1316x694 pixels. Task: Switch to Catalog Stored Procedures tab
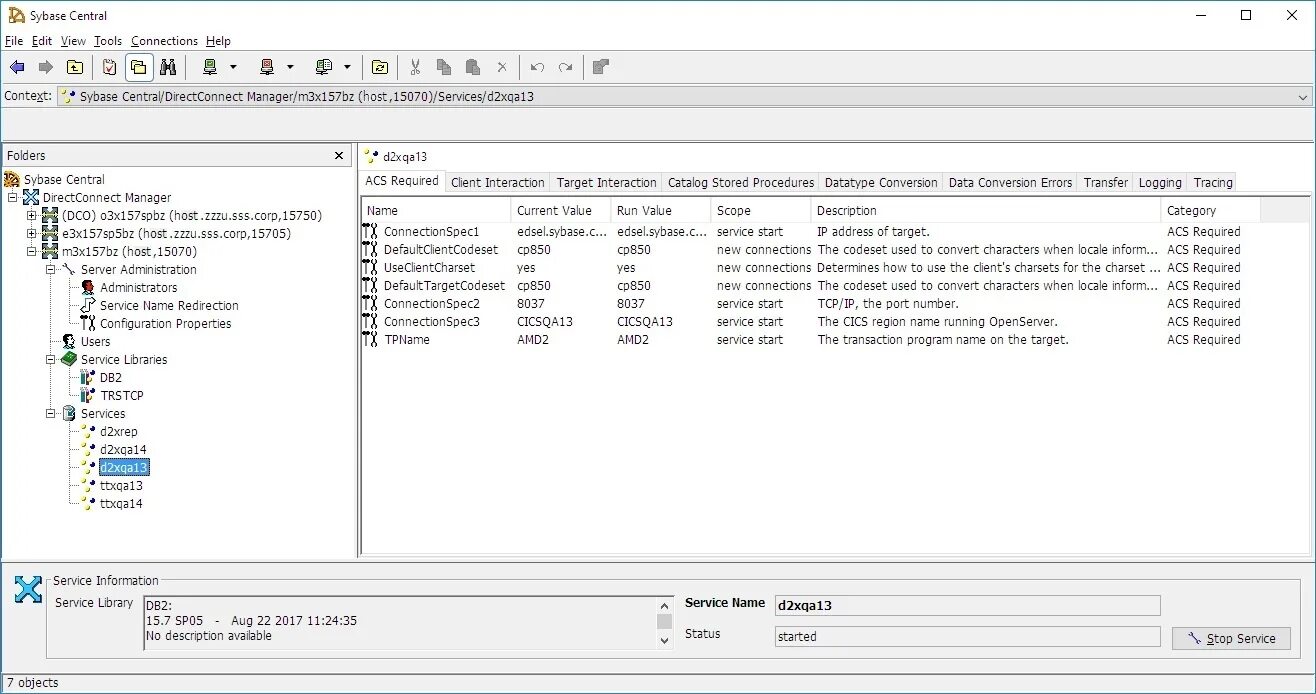point(740,183)
